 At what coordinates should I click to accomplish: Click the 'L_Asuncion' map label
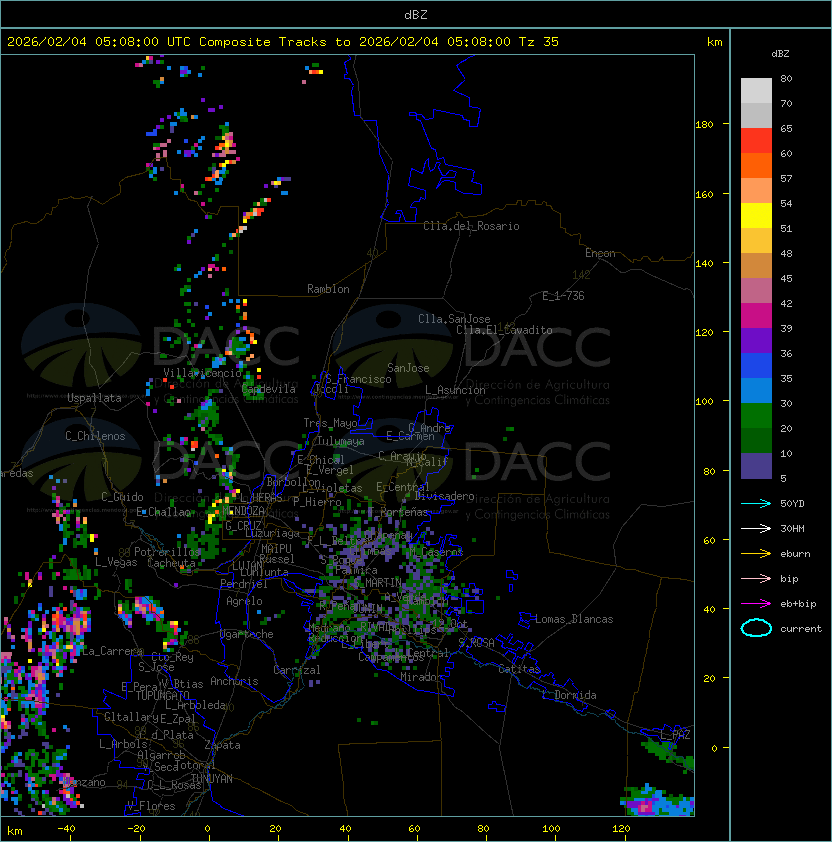(455, 390)
